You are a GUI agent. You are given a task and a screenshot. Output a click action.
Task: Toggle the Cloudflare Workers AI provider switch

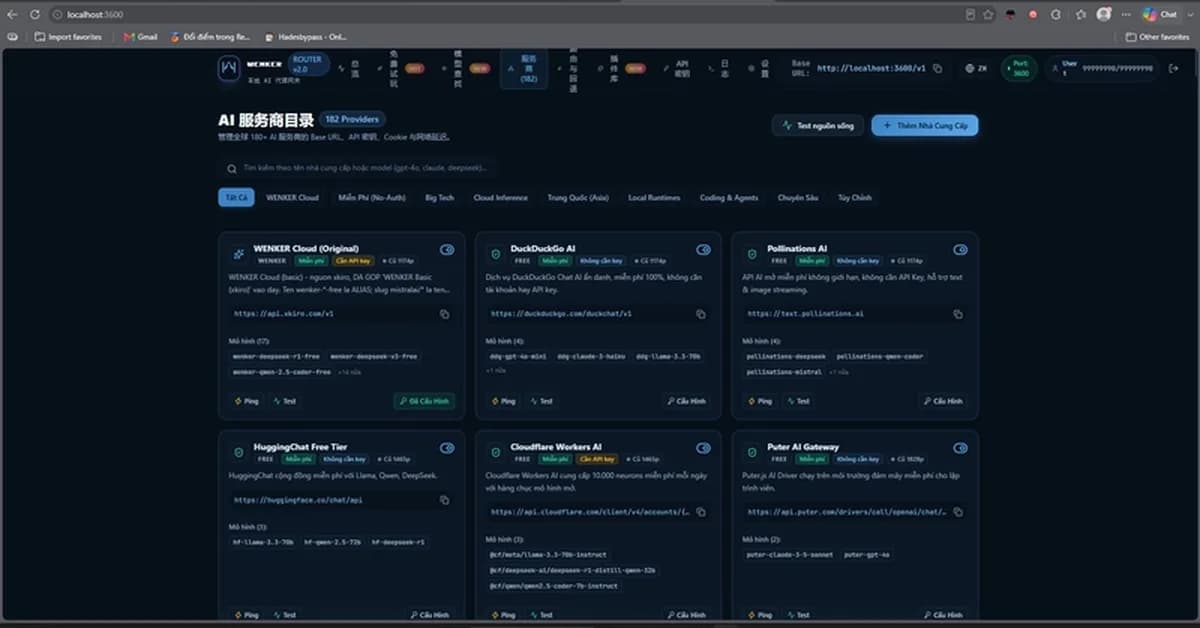click(x=704, y=448)
